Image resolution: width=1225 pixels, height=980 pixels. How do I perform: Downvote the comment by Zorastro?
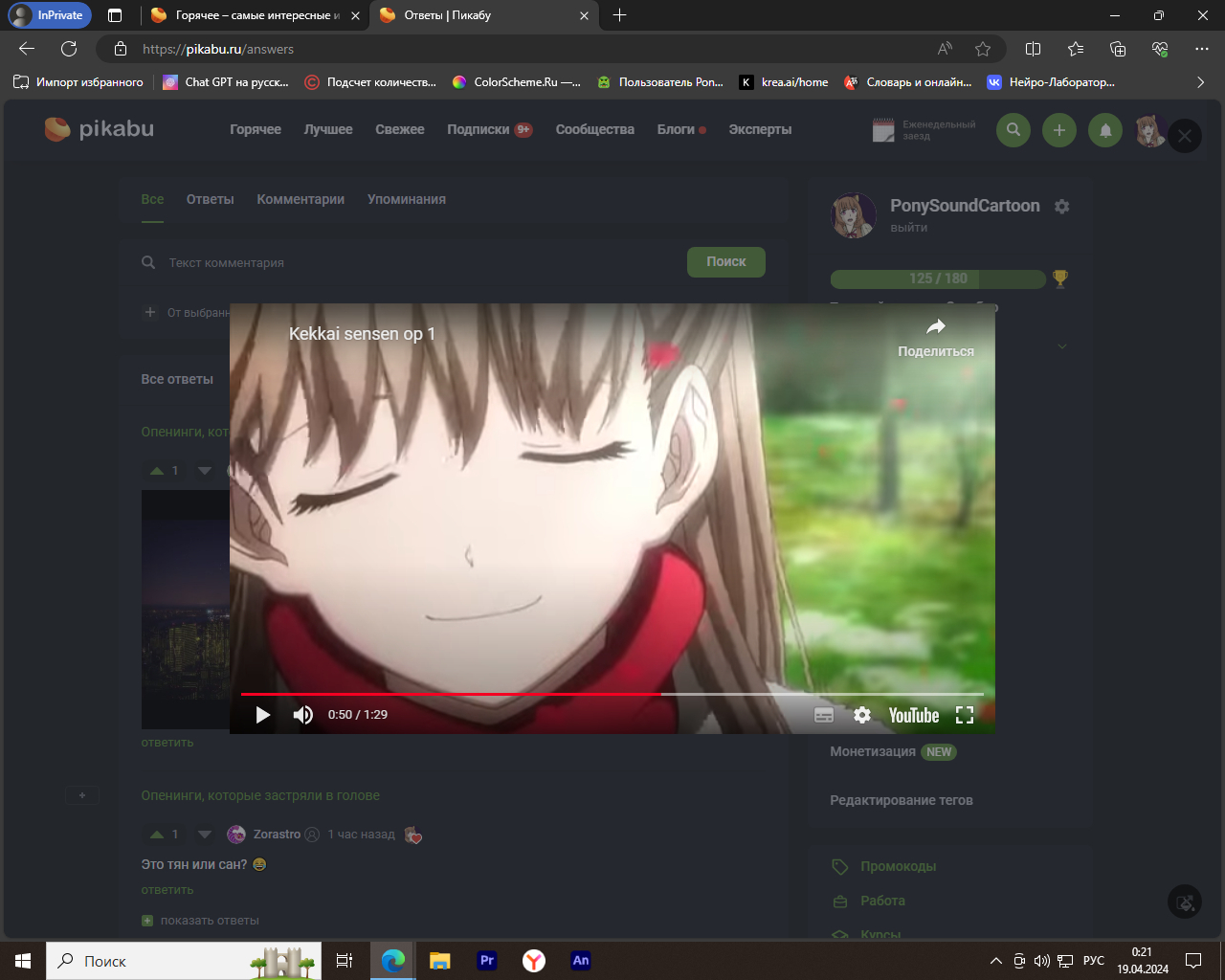click(x=205, y=835)
